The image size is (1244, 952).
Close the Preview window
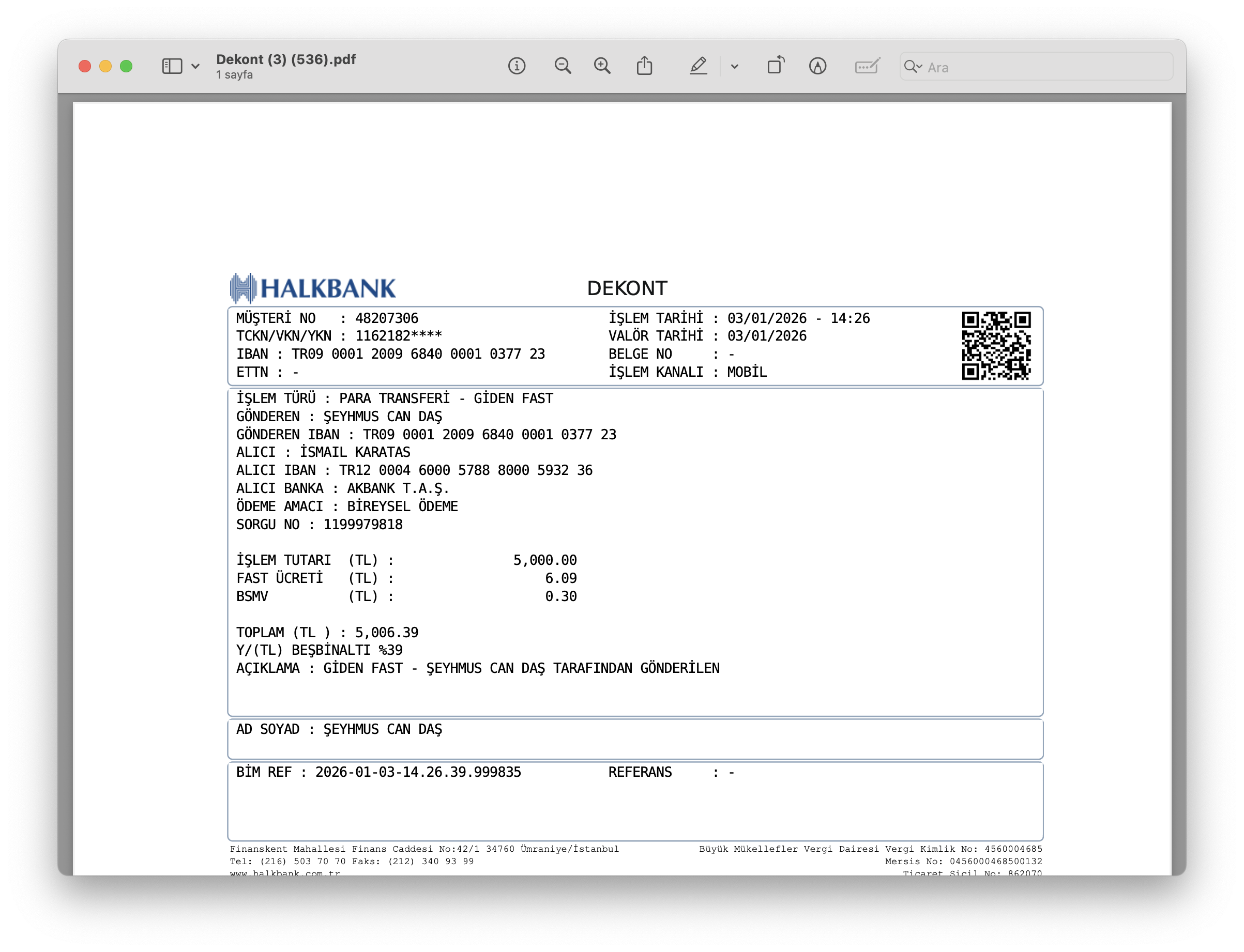point(85,66)
